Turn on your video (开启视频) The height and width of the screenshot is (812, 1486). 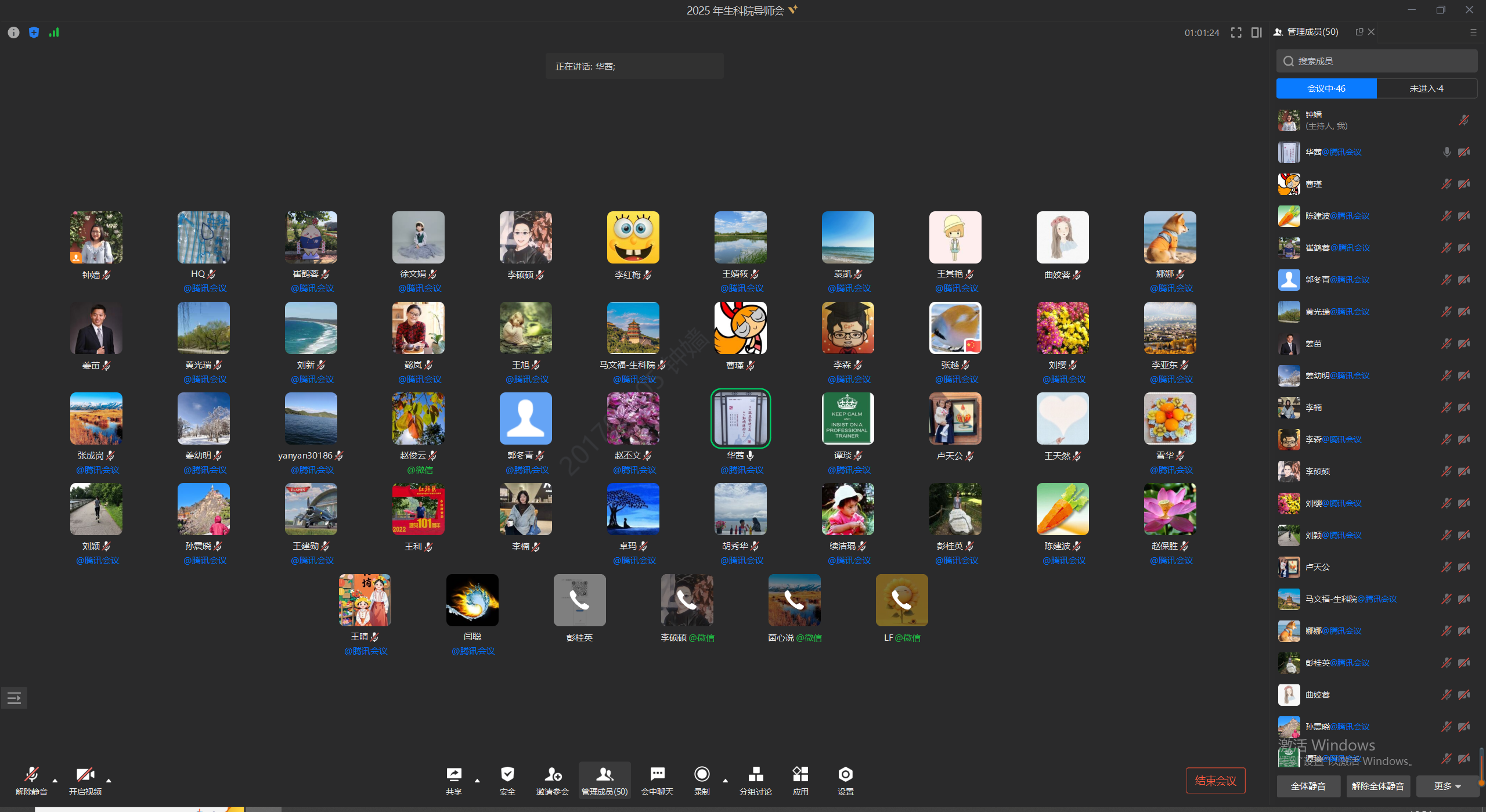(x=85, y=775)
